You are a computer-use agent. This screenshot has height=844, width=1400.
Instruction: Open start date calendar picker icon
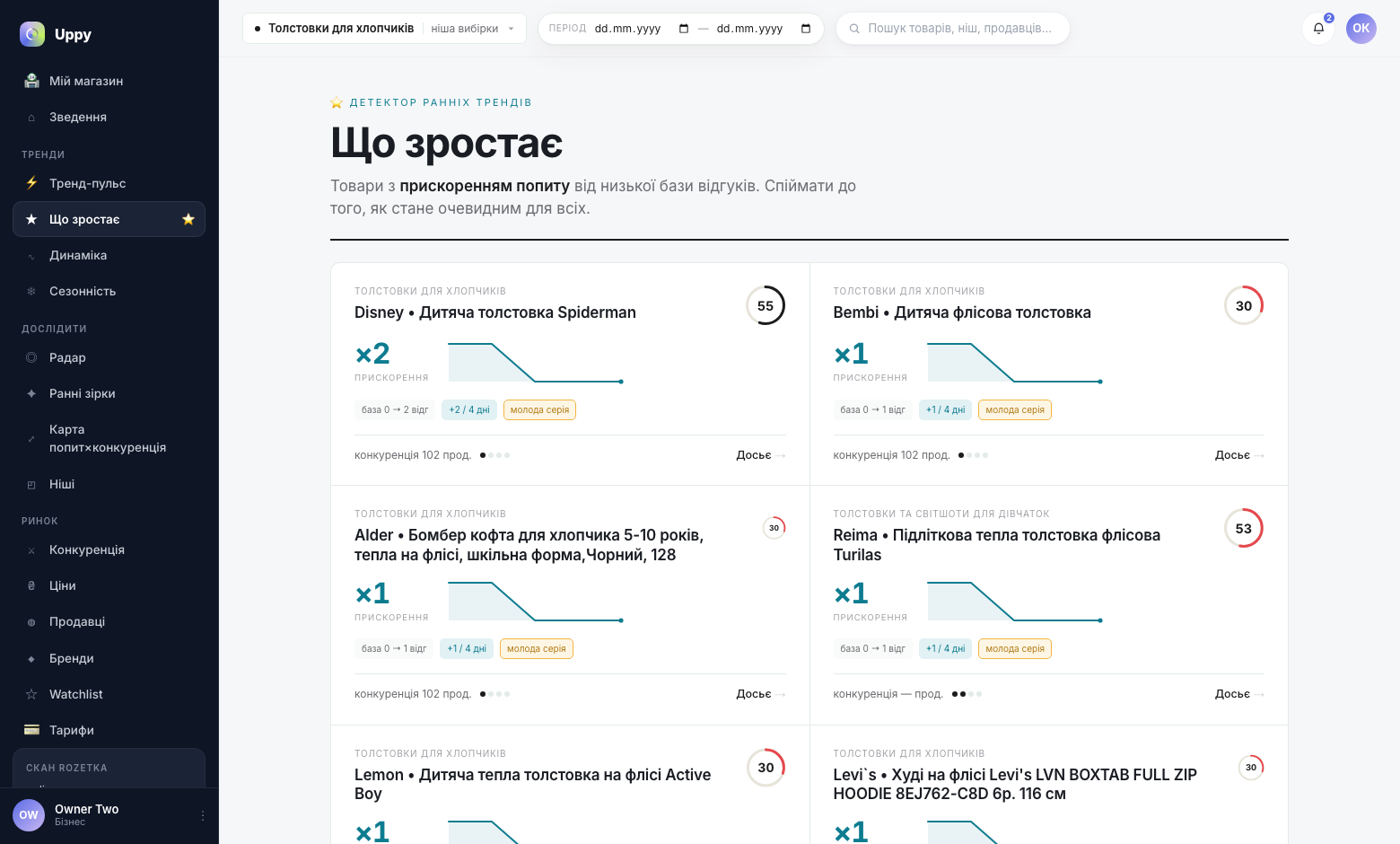tap(684, 29)
